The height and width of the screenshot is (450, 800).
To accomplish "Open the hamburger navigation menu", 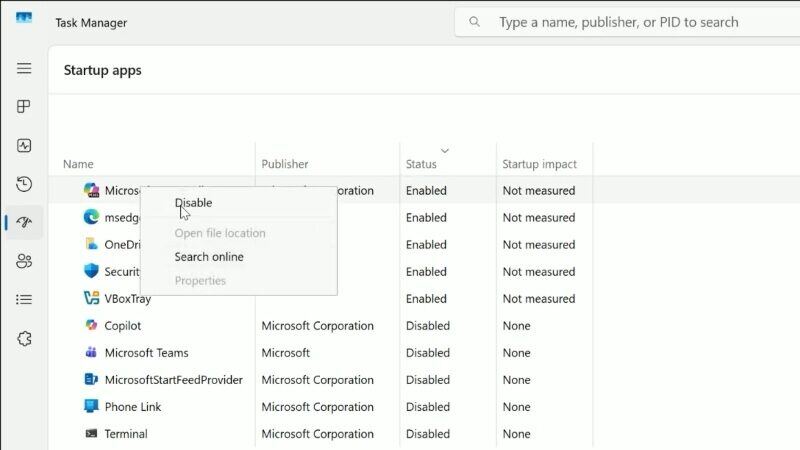I will click(24, 68).
